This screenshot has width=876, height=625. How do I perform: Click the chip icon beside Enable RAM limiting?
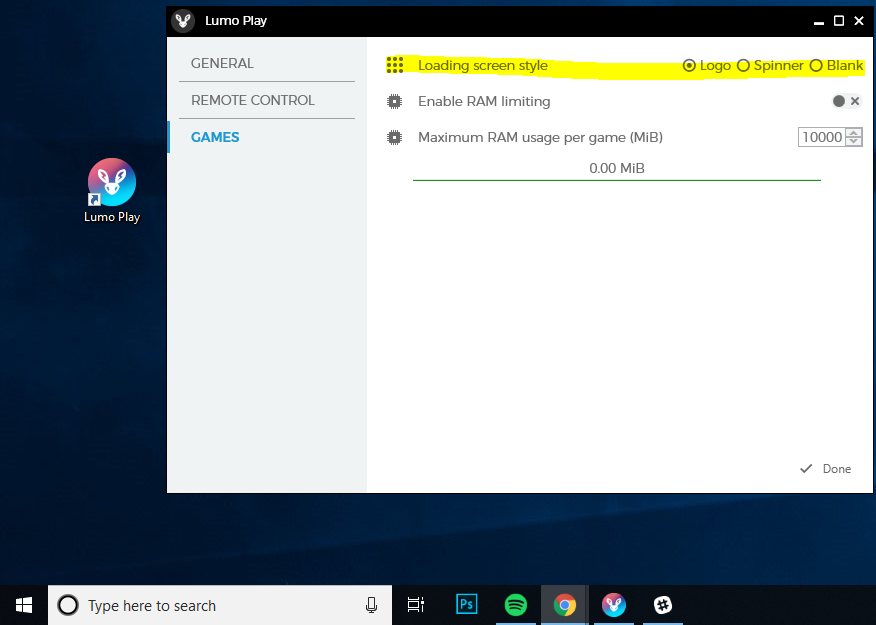(x=394, y=101)
